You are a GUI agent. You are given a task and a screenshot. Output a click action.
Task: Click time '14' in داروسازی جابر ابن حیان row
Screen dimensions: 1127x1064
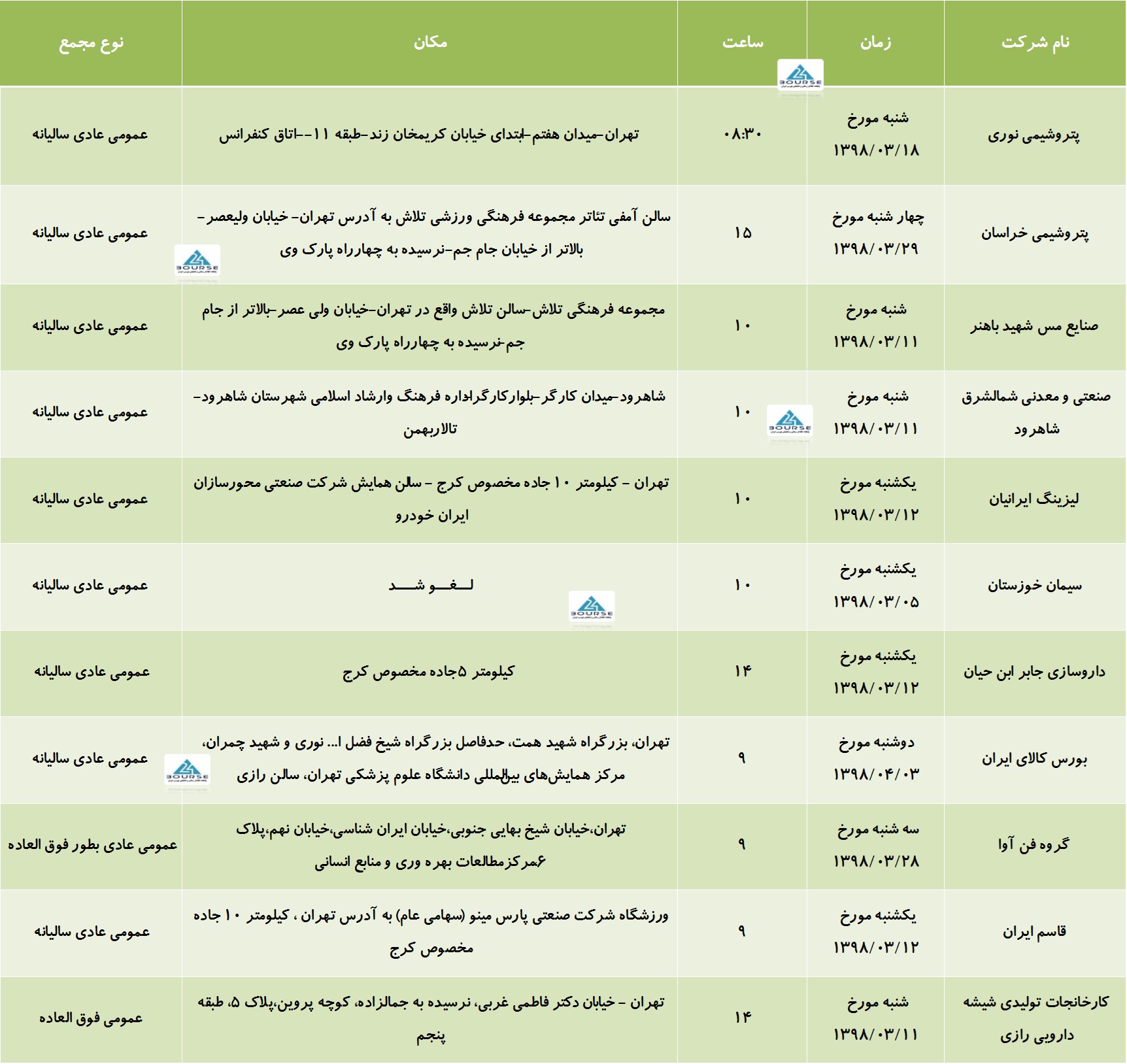(x=743, y=671)
